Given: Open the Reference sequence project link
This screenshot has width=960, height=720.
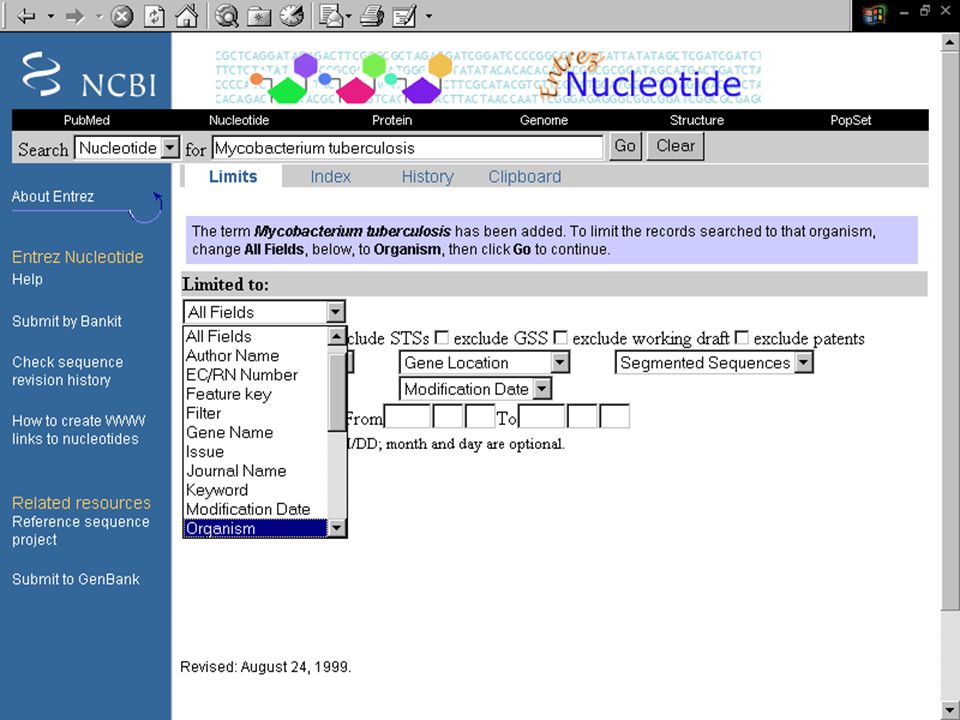Looking at the screenshot, I should click(x=80, y=531).
